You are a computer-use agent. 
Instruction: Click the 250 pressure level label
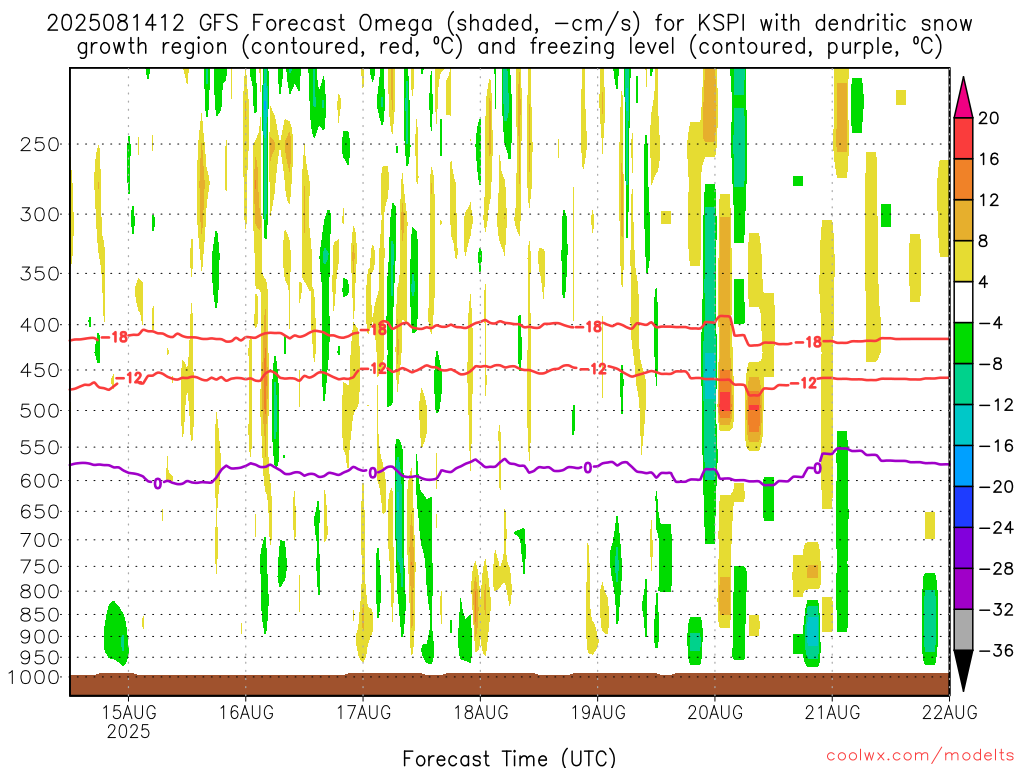[40, 144]
